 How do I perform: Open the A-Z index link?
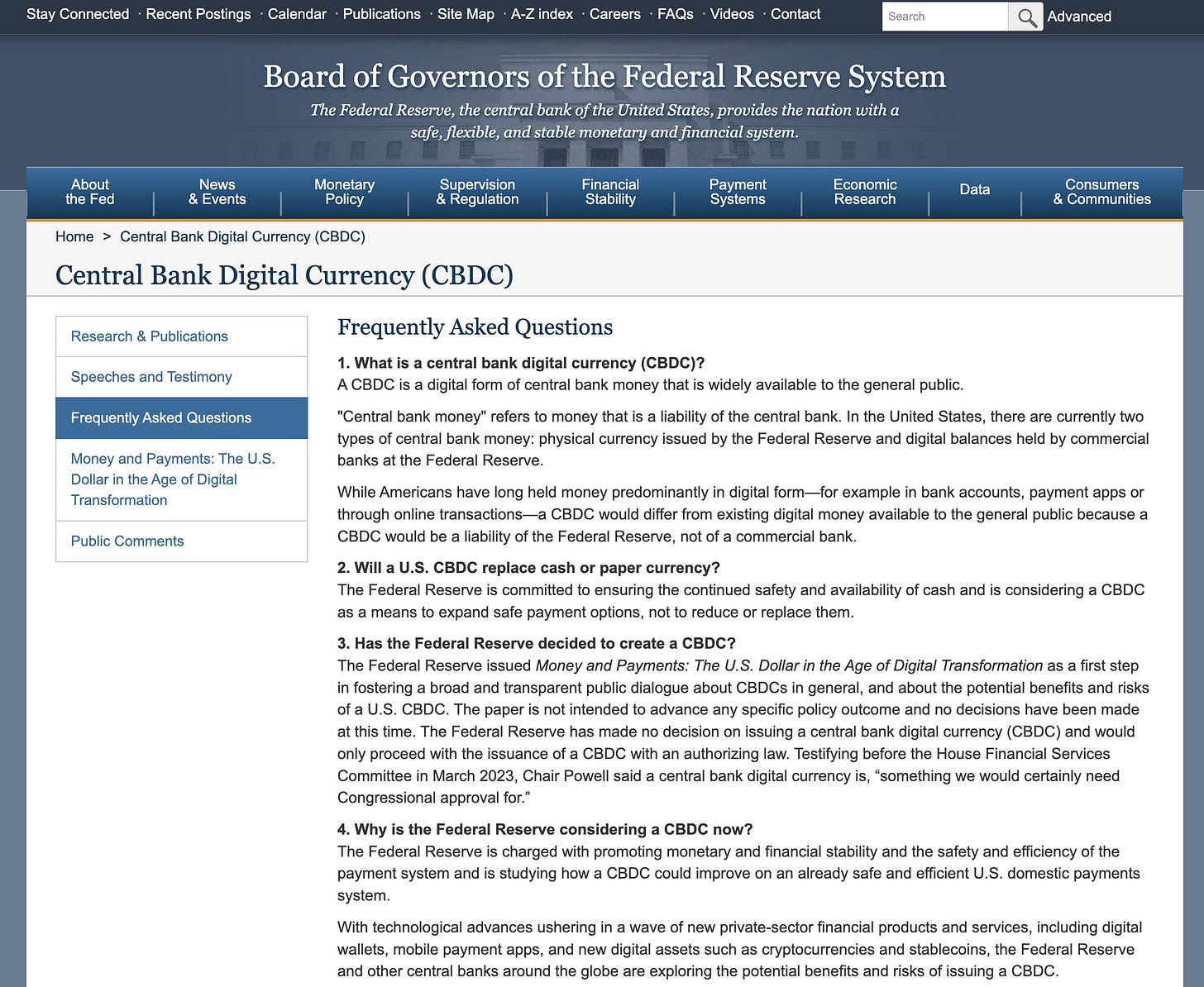pos(542,14)
